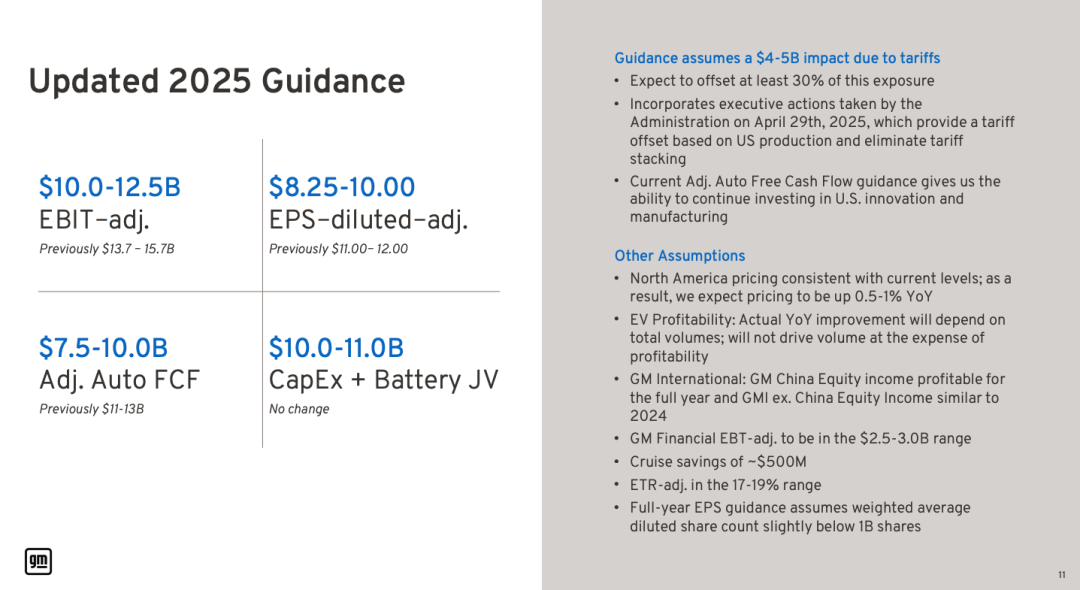Screen dimensions: 1080x590
Task: Click the $10.0-11.0B CapEx figure
Action: (x=336, y=348)
